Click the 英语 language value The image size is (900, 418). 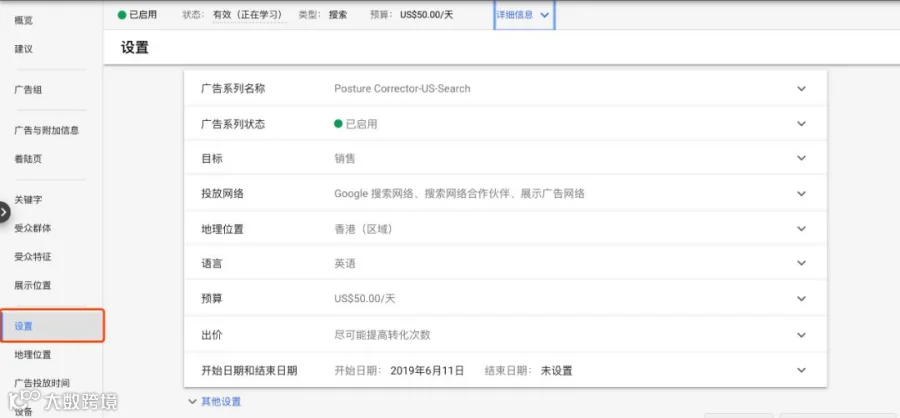tap(344, 264)
